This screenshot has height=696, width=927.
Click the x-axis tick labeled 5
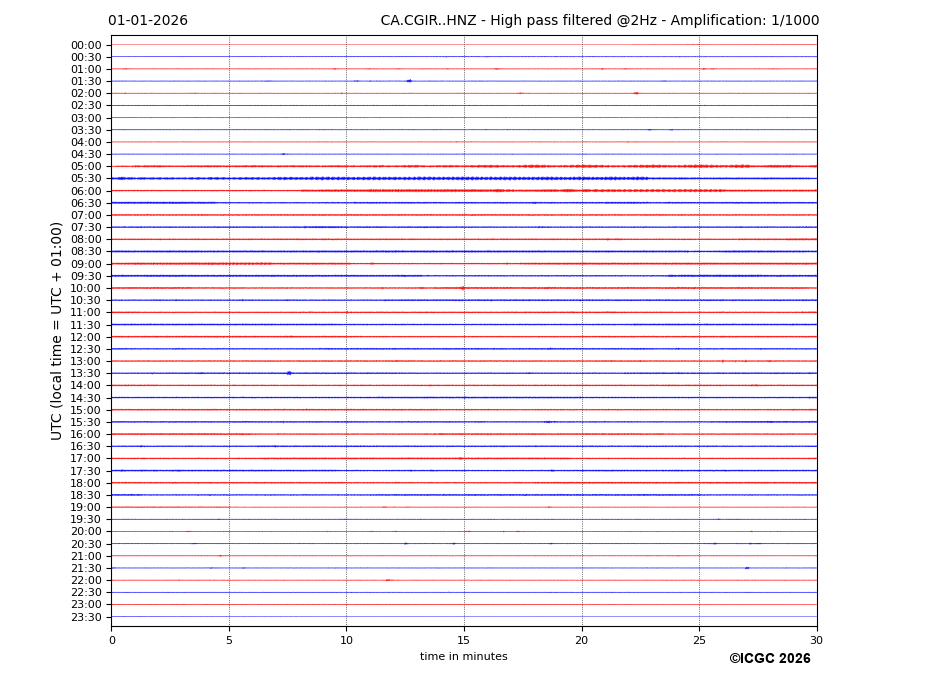point(229,640)
